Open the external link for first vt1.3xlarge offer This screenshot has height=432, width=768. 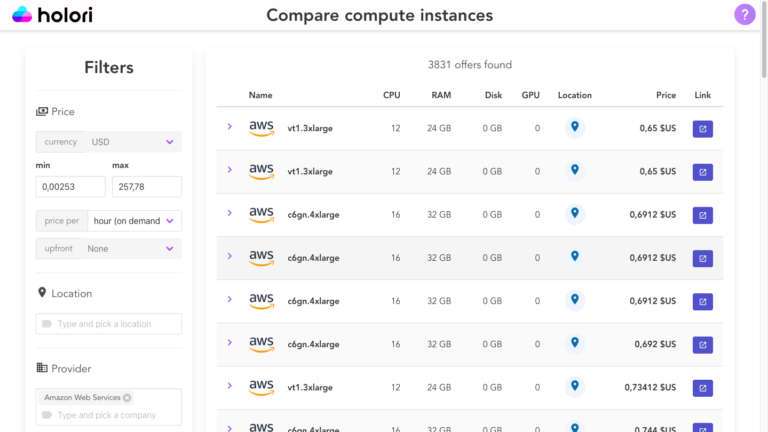pyautogui.click(x=702, y=129)
